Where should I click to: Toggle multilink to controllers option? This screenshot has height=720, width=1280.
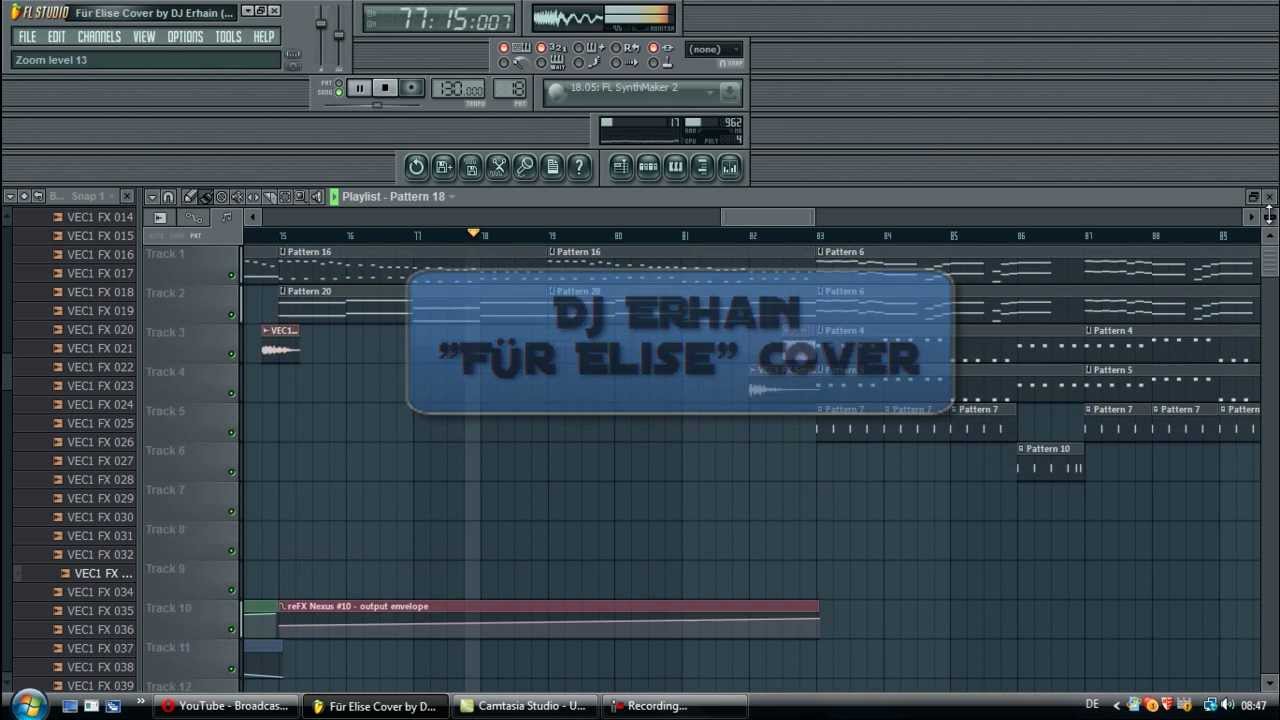coord(661,63)
